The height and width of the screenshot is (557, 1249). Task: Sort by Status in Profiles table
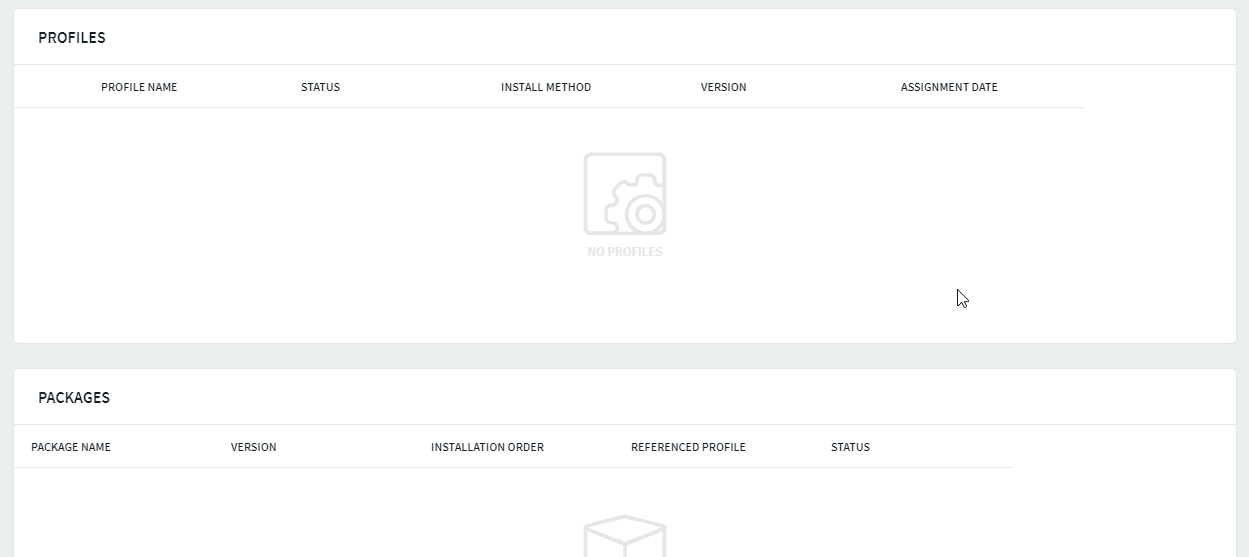[x=320, y=87]
